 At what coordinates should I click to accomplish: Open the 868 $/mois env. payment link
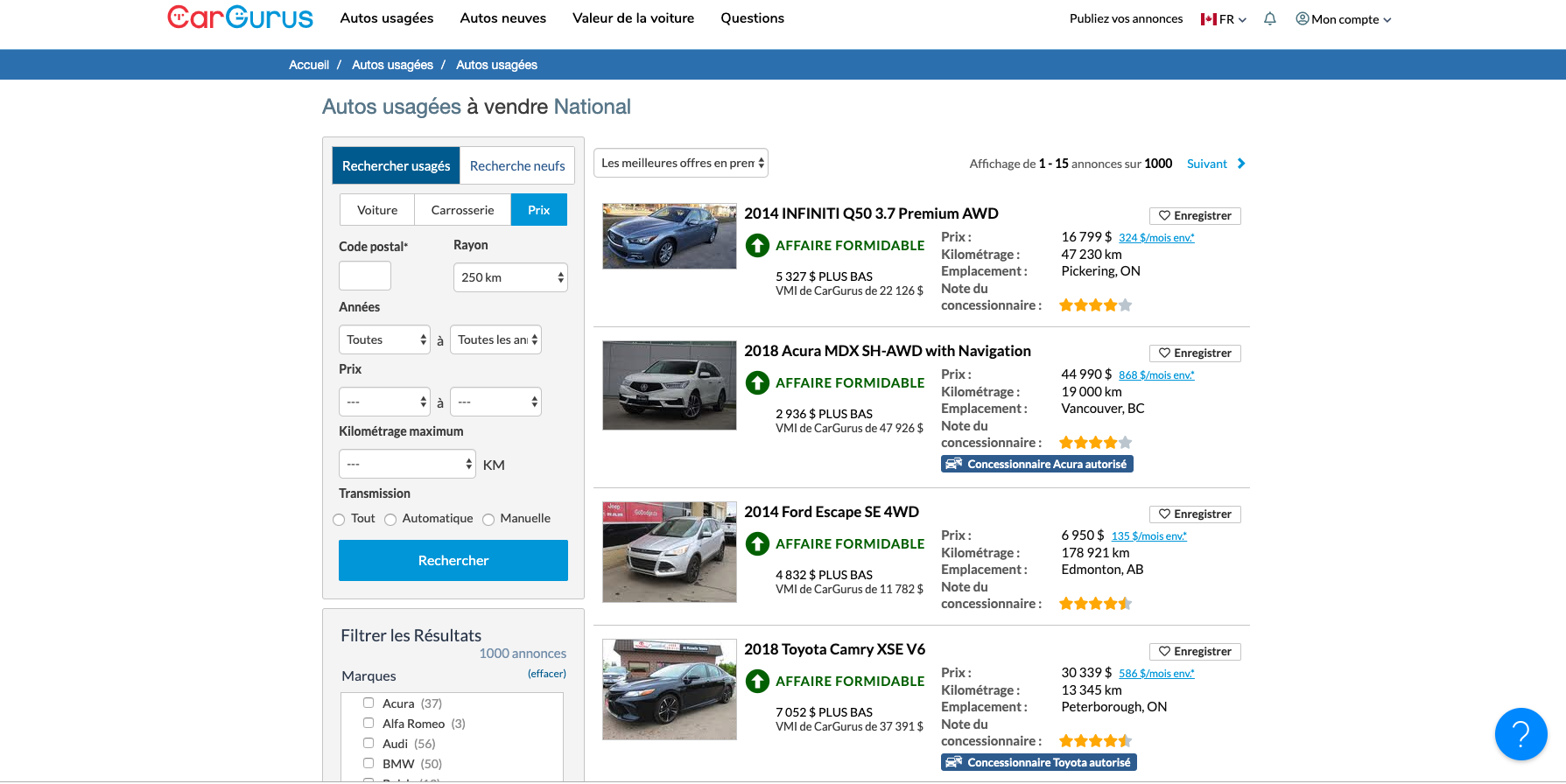pos(1156,375)
